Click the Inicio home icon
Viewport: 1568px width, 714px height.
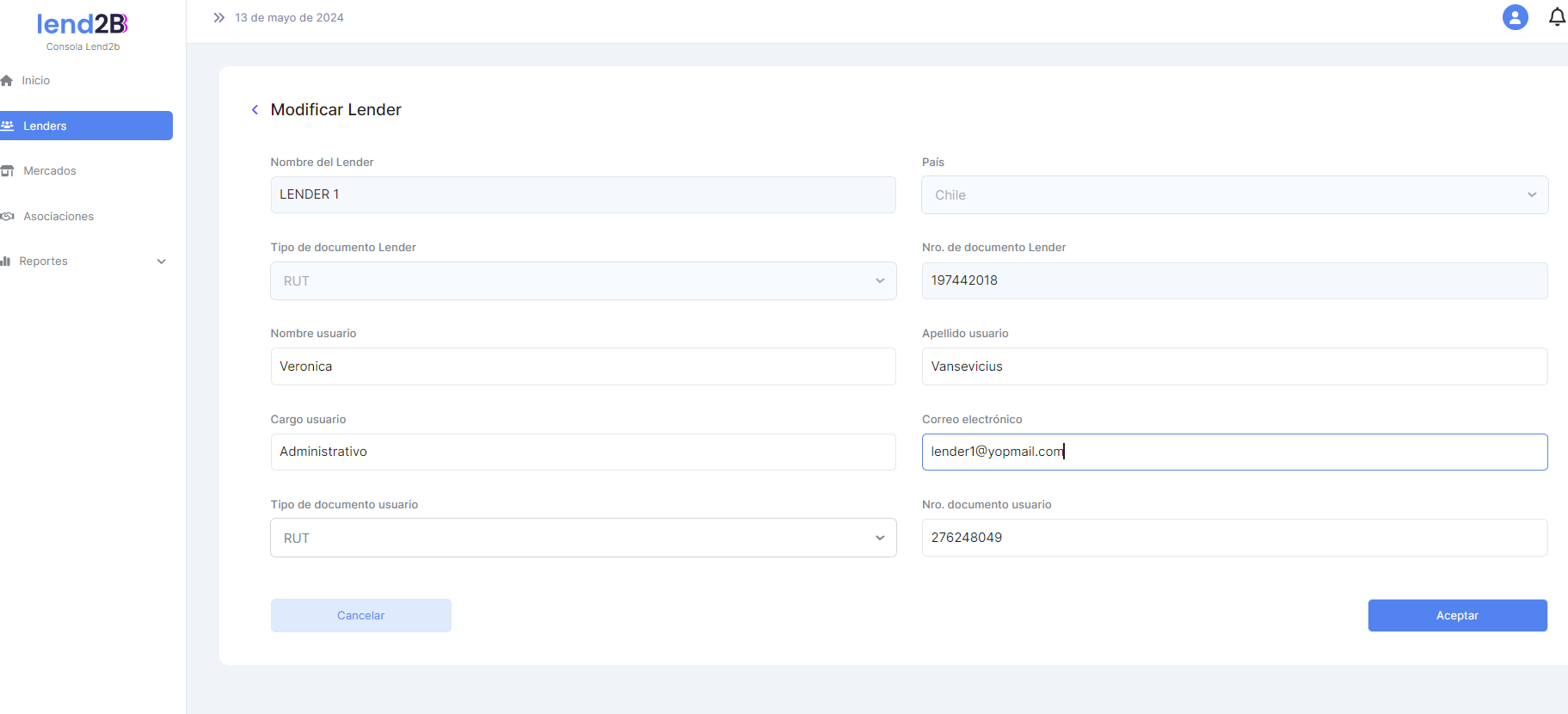[7, 81]
